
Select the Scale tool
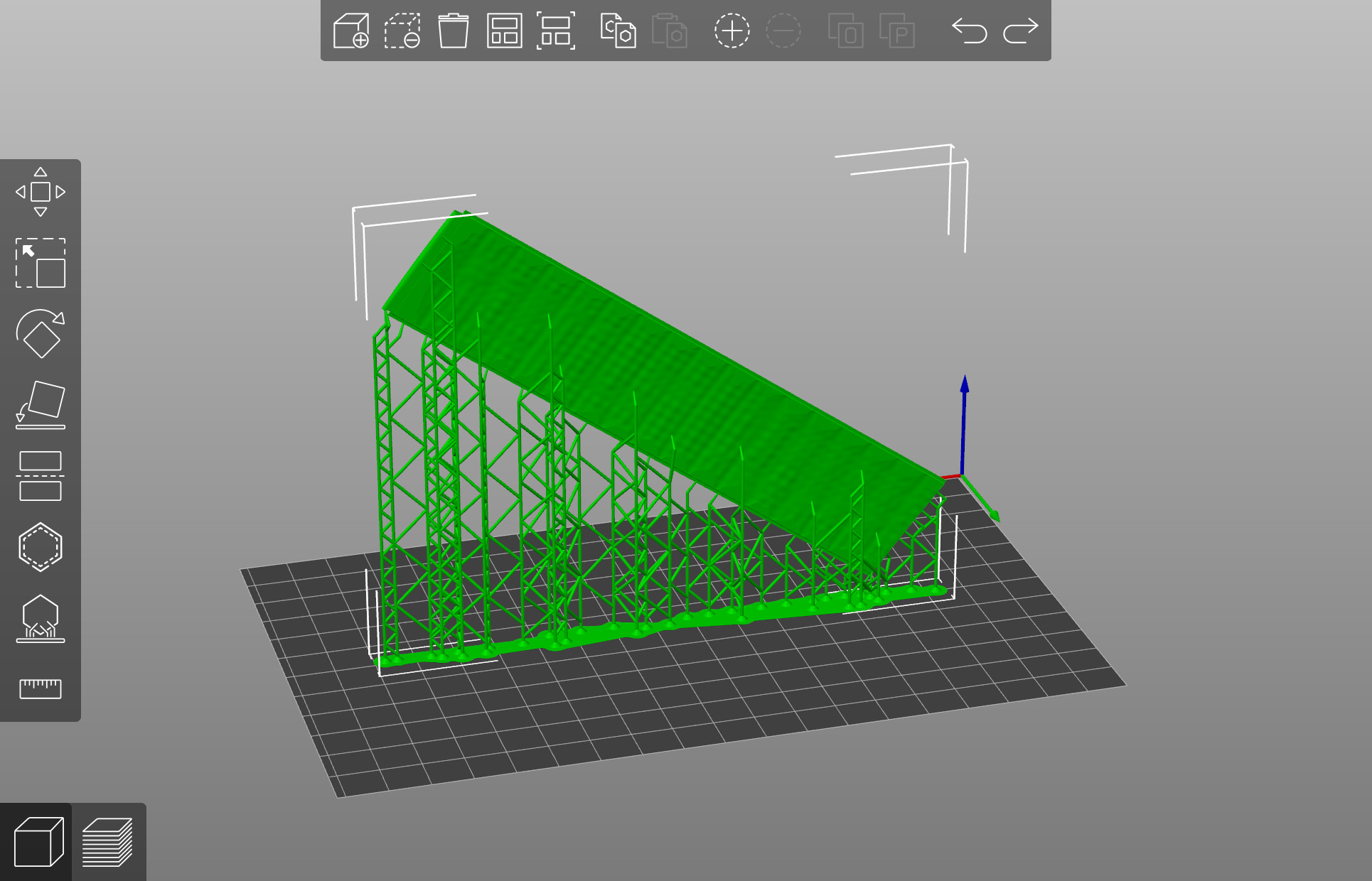click(x=41, y=263)
